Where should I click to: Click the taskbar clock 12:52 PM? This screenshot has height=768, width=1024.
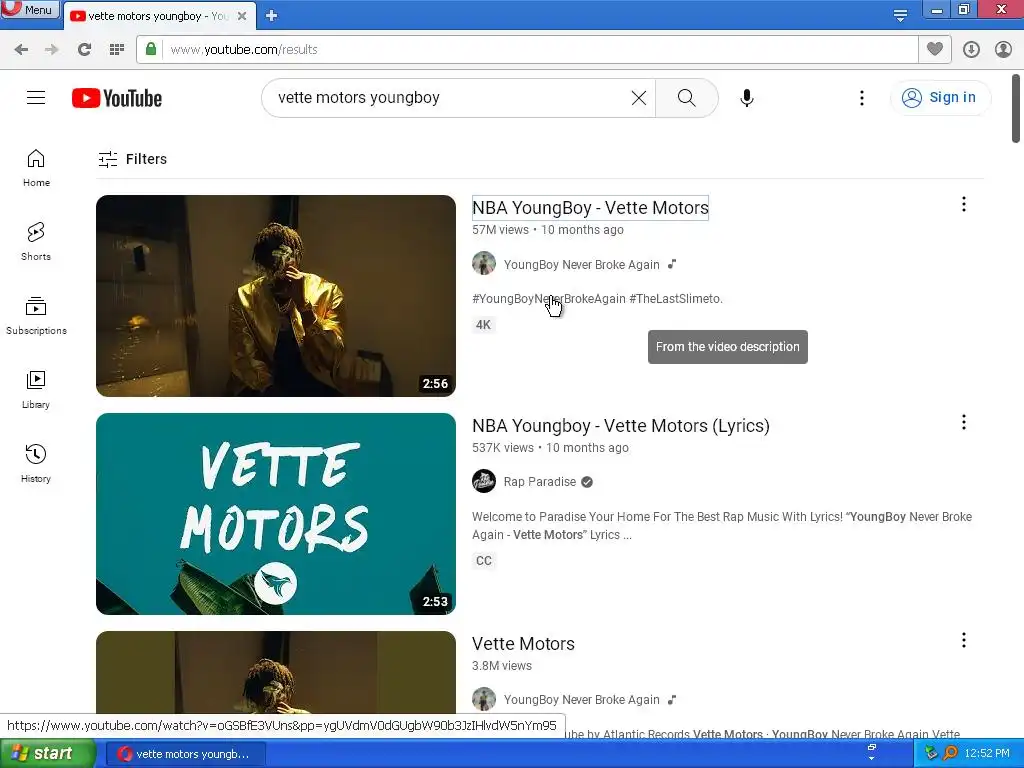tap(987, 754)
